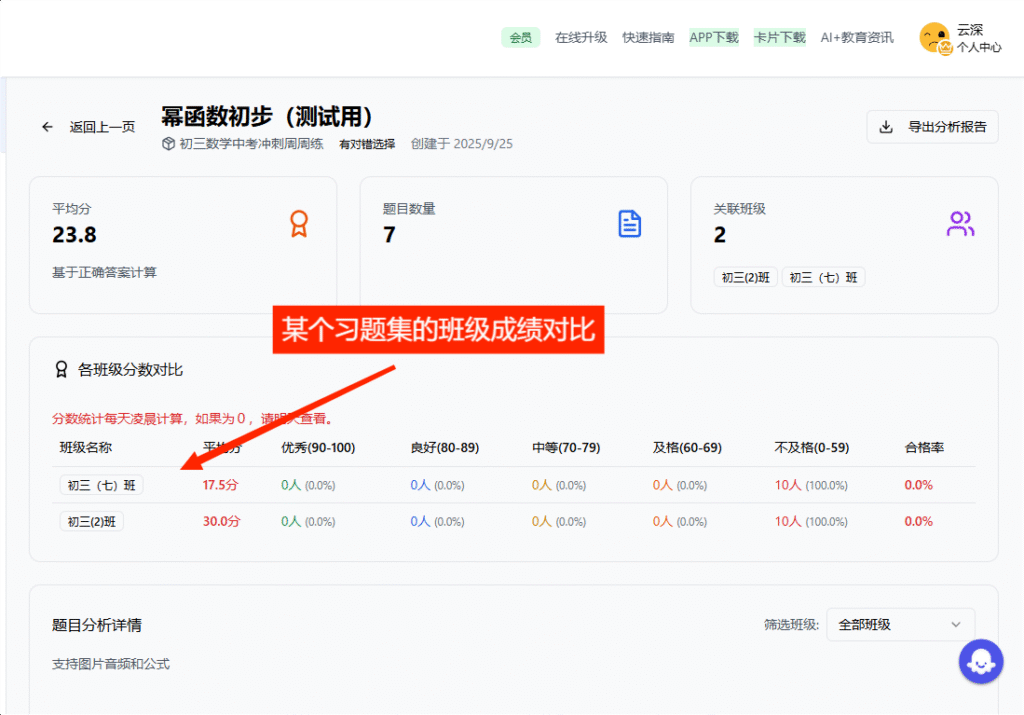Click the cube icon beside the collection name

coord(168,144)
